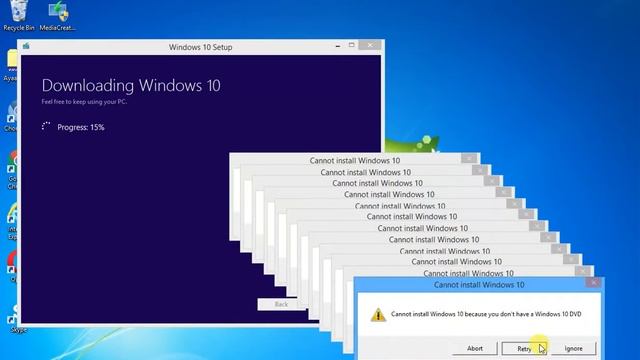The height and width of the screenshot is (360, 640).
Task: Click the Retry button
Action: (524, 349)
